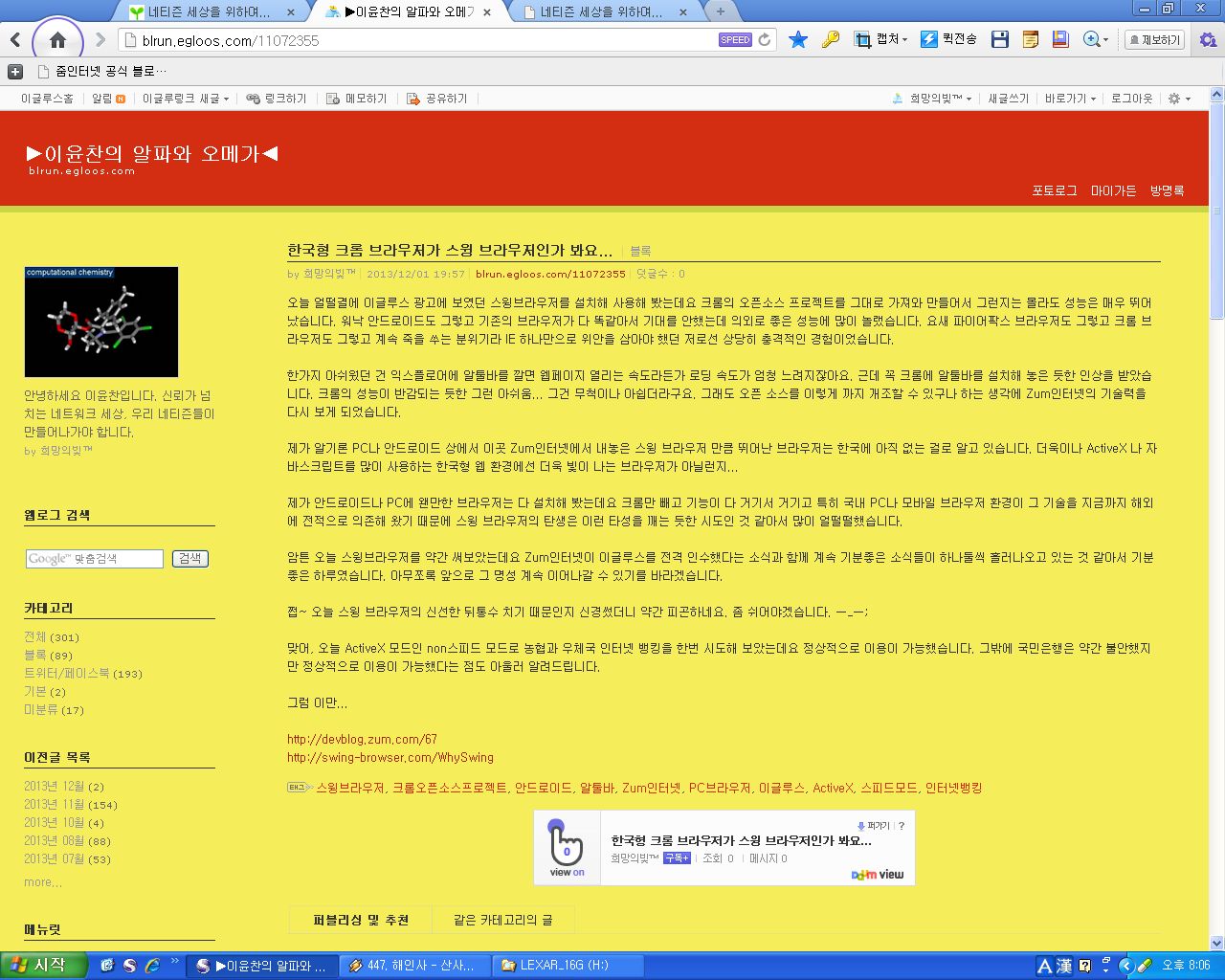The width and height of the screenshot is (1225, 980).
Task: Expand 이글루링크 새글 dropdown
Action: tap(186, 99)
